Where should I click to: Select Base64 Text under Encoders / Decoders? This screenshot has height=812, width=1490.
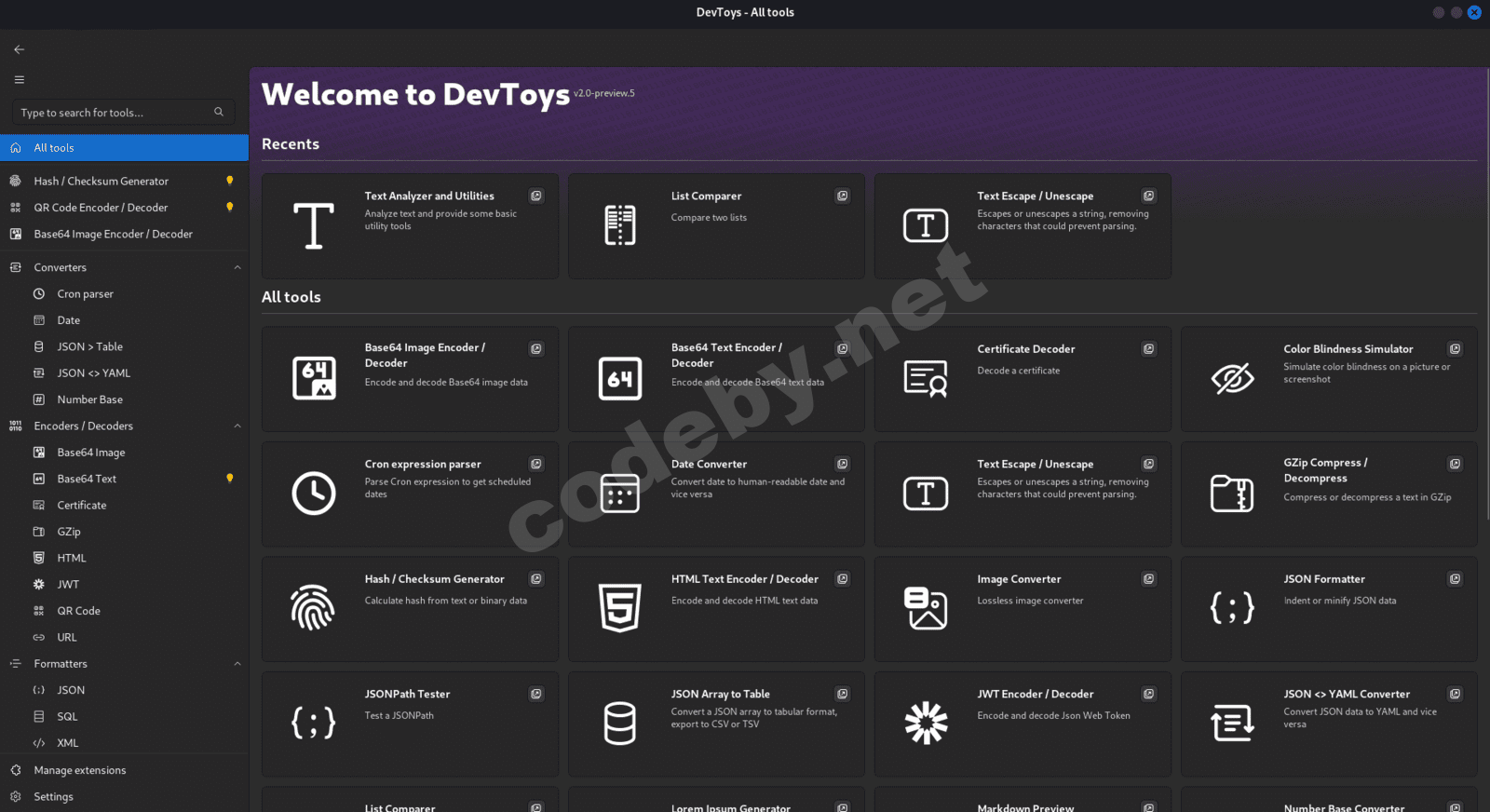124,479
